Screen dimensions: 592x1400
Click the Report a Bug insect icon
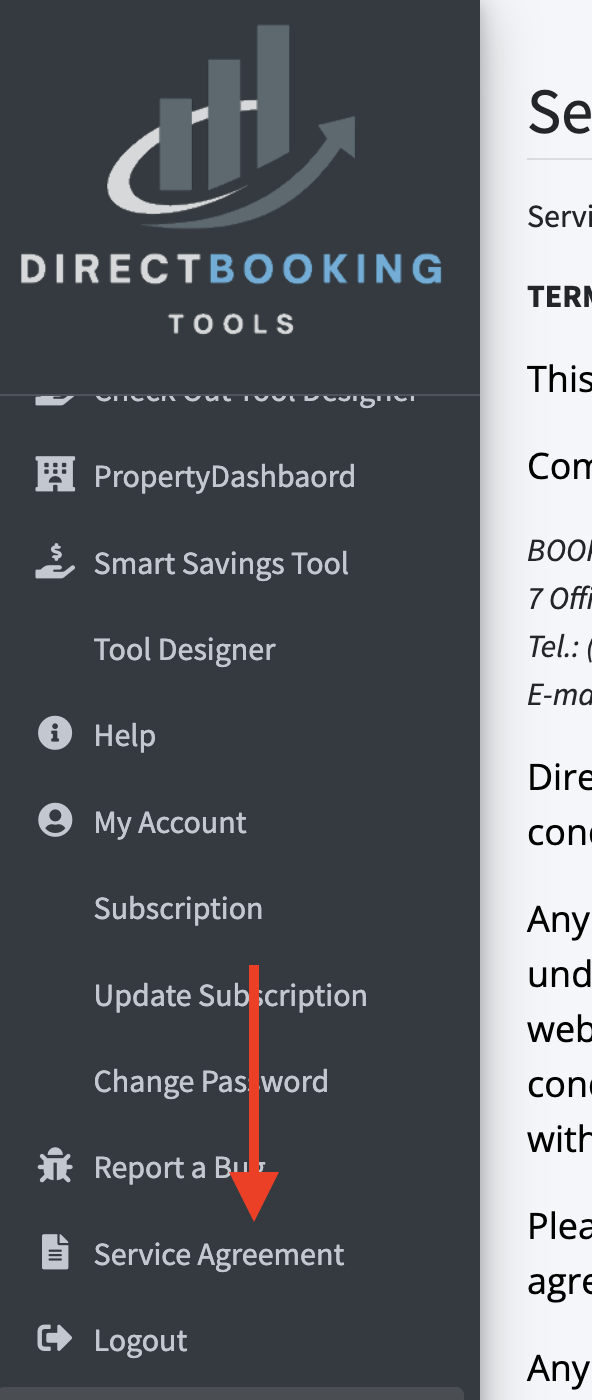[53, 1166]
